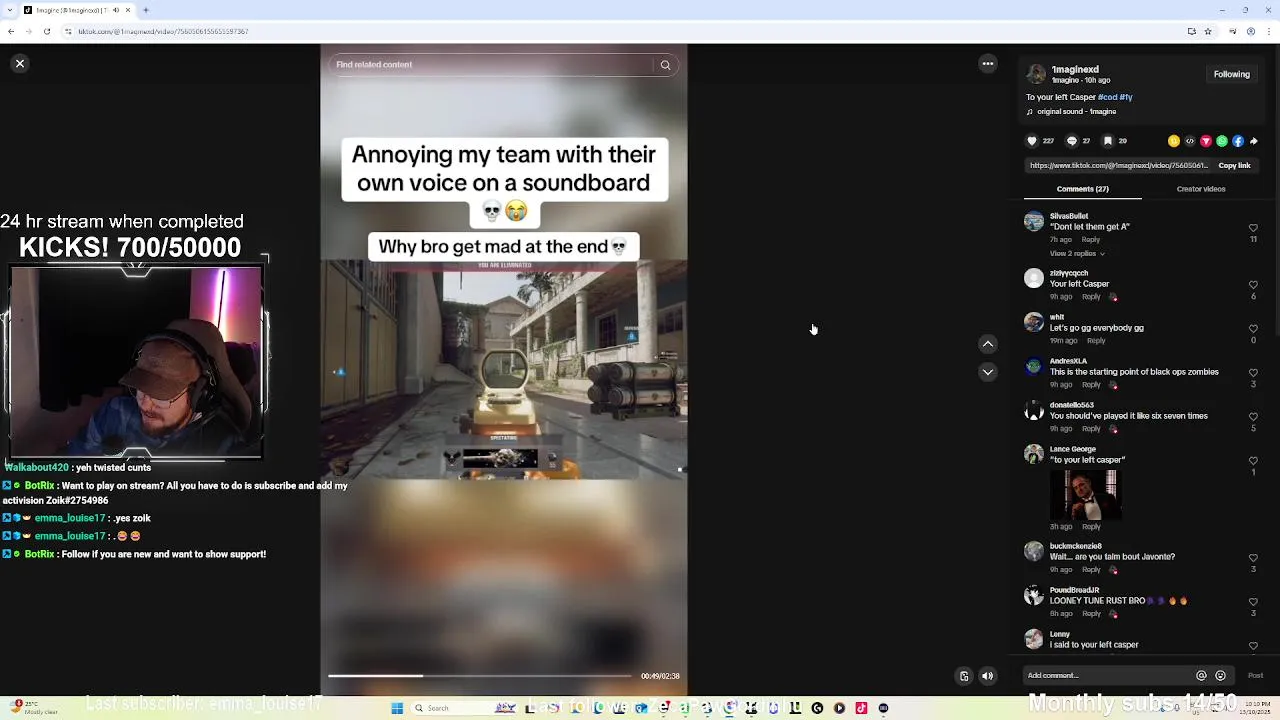Like buckmckenzie8's Javonte comment
Screen dimensions: 1280x720
point(1253,558)
